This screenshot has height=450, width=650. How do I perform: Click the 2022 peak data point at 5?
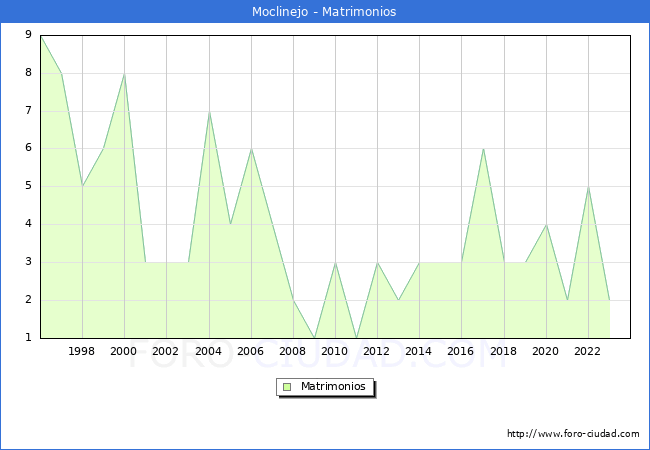pyautogui.click(x=588, y=187)
